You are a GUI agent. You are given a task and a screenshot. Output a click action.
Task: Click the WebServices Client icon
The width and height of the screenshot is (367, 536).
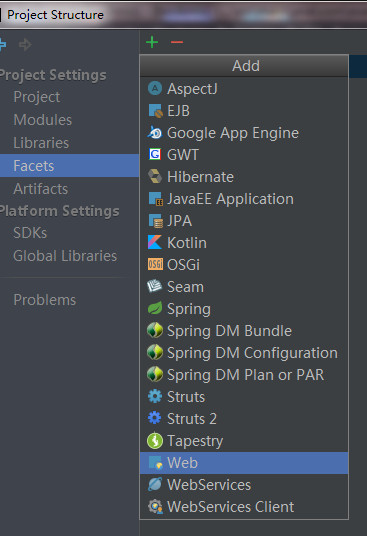pyautogui.click(x=155, y=507)
